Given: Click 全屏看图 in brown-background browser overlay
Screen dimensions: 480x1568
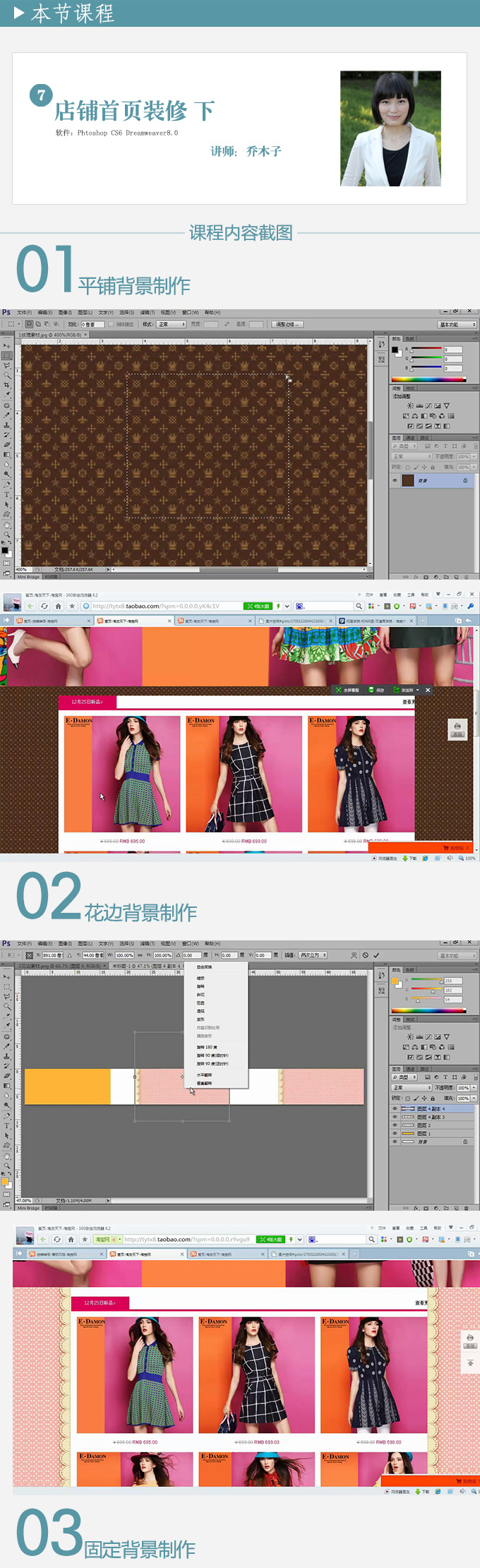Looking at the screenshot, I should 347,690.
